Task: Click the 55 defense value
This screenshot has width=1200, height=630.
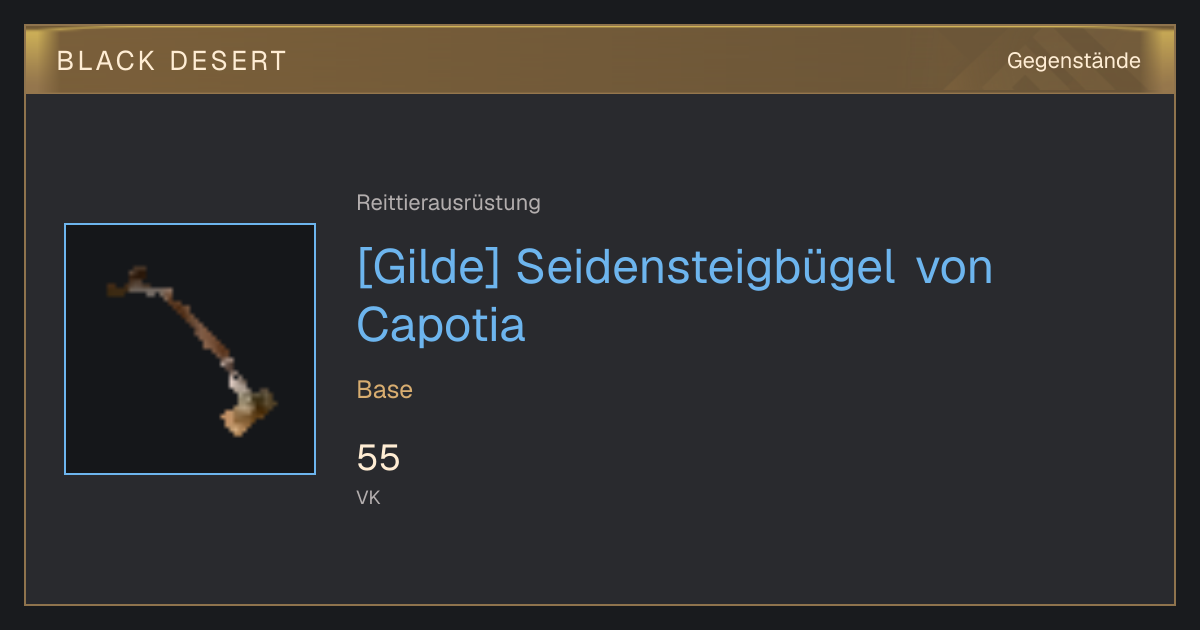Action: coord(378,458)
